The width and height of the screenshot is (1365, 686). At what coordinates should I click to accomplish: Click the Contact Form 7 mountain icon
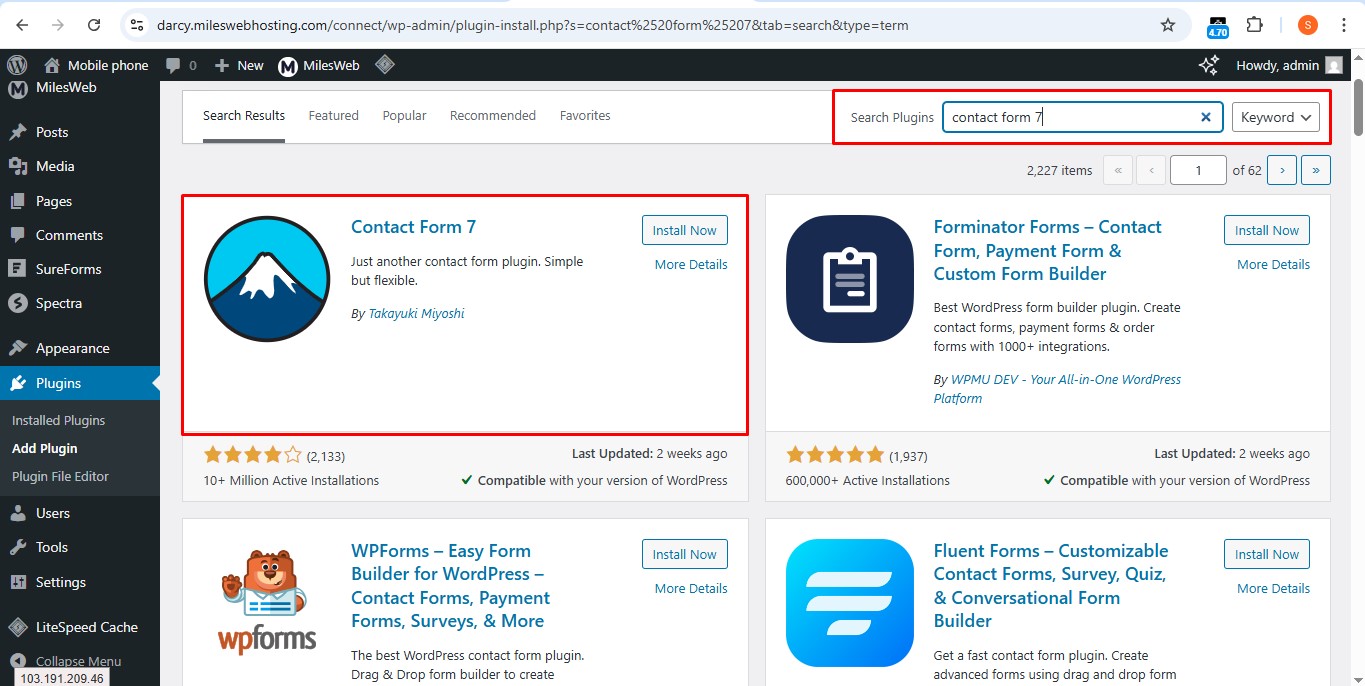[267, 279]
